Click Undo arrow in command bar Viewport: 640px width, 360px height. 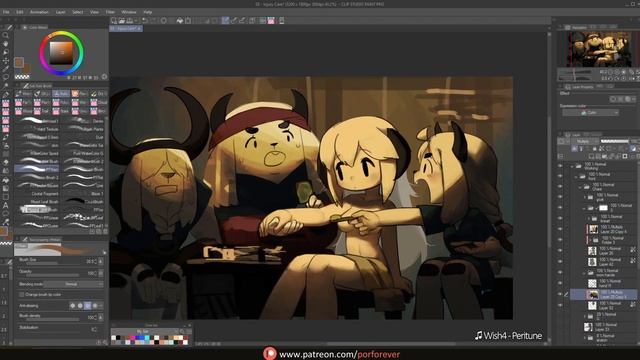pyautogui.click(x=144, y=20)
